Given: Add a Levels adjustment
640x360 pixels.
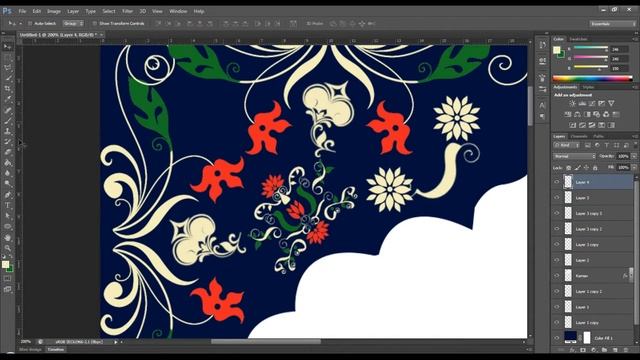Looking at the screenshot, I should click(582, 104).
